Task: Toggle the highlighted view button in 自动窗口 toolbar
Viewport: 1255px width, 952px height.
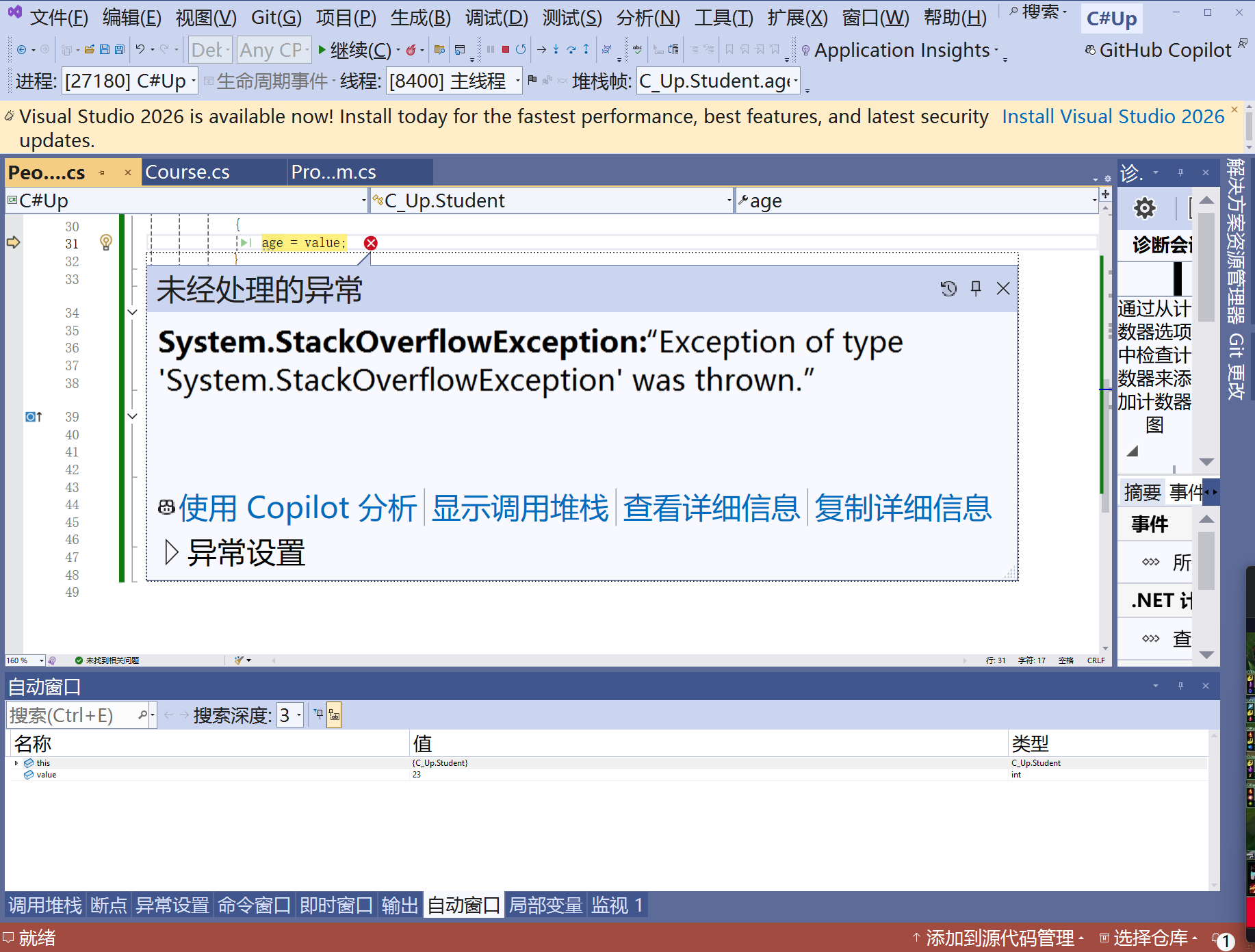Action: (334, 715)
